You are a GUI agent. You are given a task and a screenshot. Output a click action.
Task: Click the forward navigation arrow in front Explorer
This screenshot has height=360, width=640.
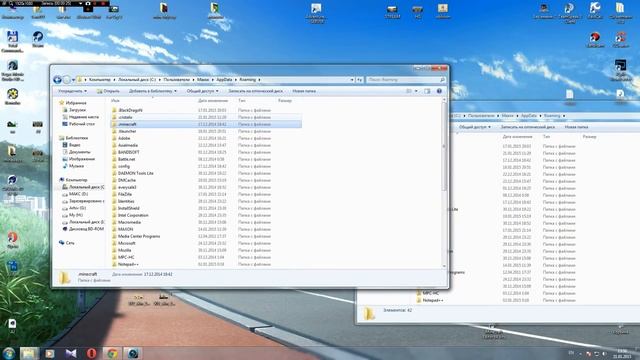[67, 80]
